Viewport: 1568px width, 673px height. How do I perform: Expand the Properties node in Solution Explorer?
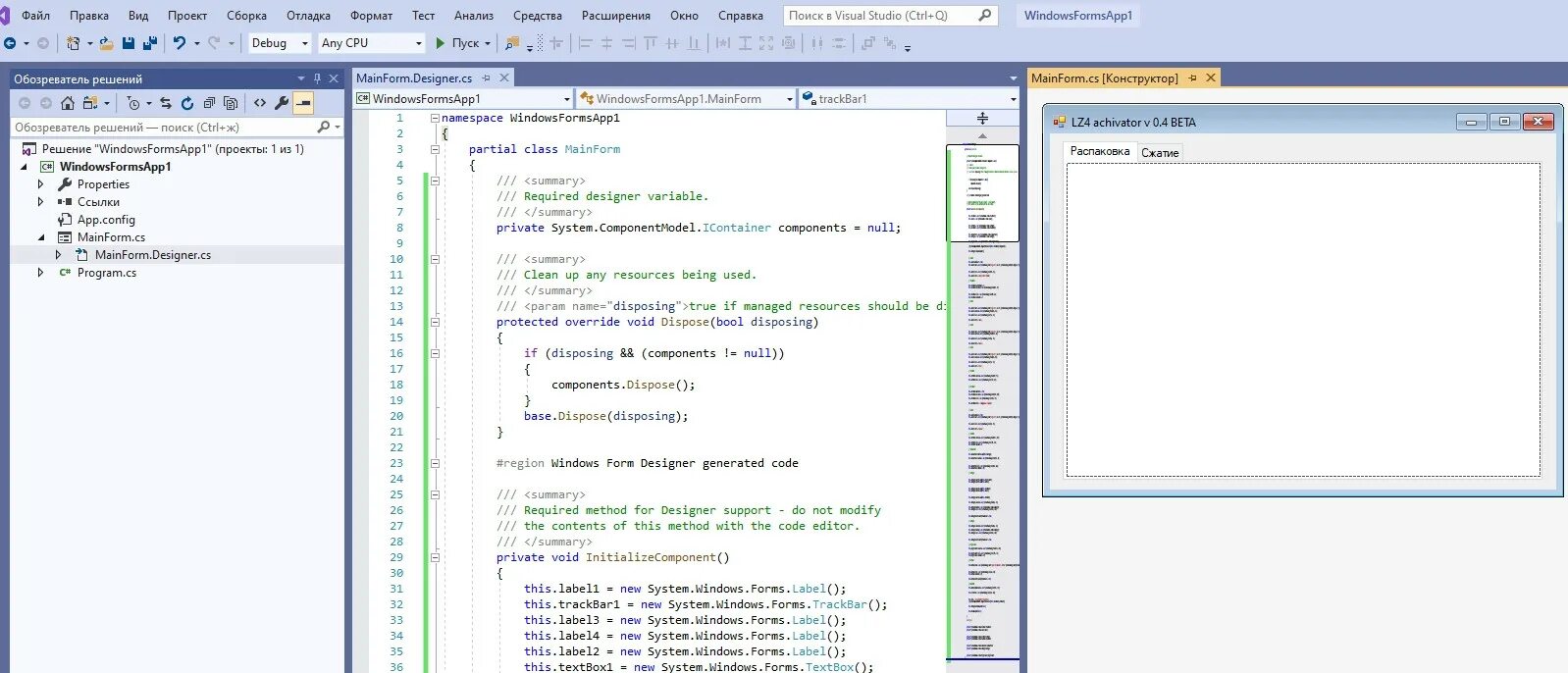40,184
